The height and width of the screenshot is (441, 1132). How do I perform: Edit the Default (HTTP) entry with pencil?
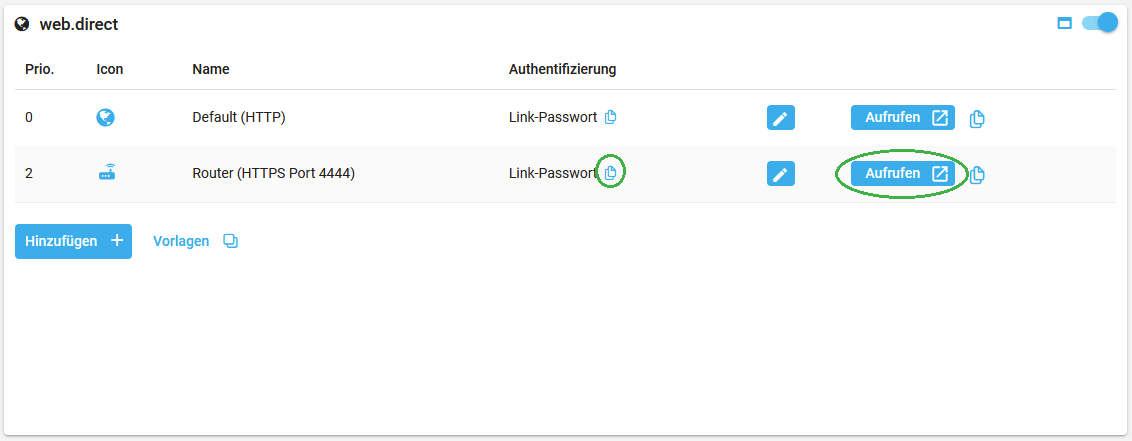[x=780, y=118]
